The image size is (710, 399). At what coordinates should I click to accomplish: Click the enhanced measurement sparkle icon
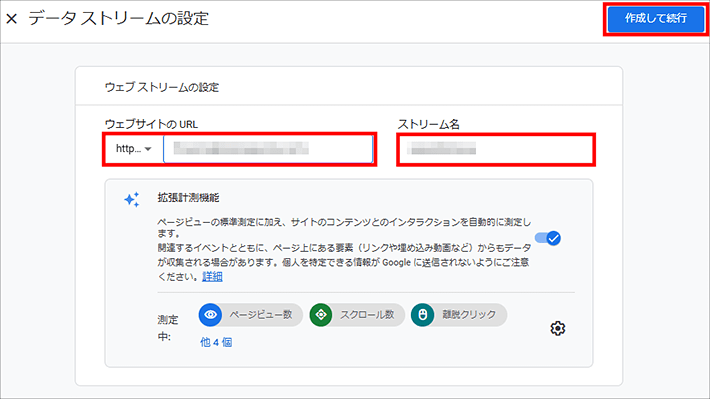pos(132,199)
